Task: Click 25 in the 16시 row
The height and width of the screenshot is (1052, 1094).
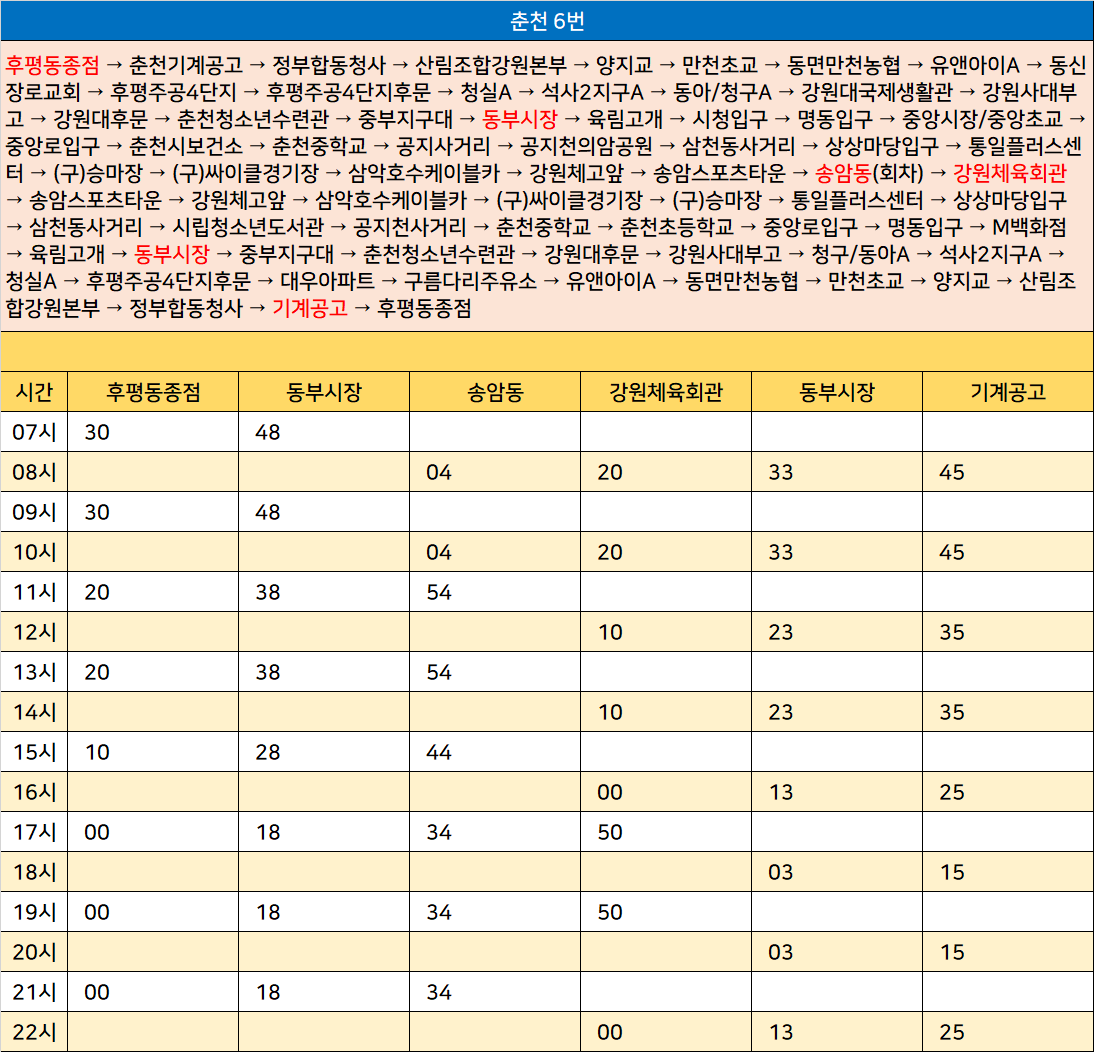Action: pos(952,792)
